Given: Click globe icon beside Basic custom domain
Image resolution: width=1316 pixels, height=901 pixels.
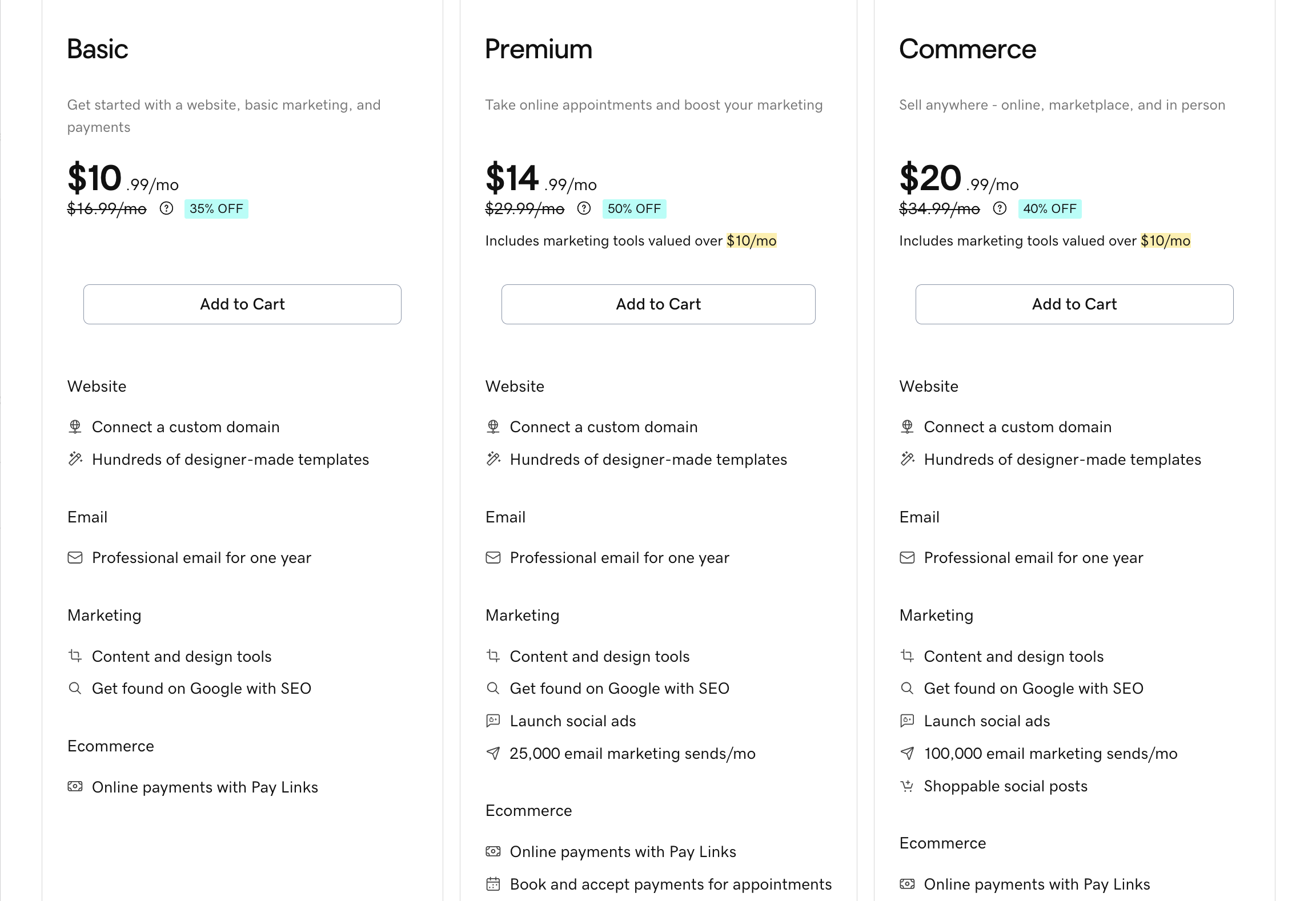Looking at the screenshot, I should [x=75, y=427].
